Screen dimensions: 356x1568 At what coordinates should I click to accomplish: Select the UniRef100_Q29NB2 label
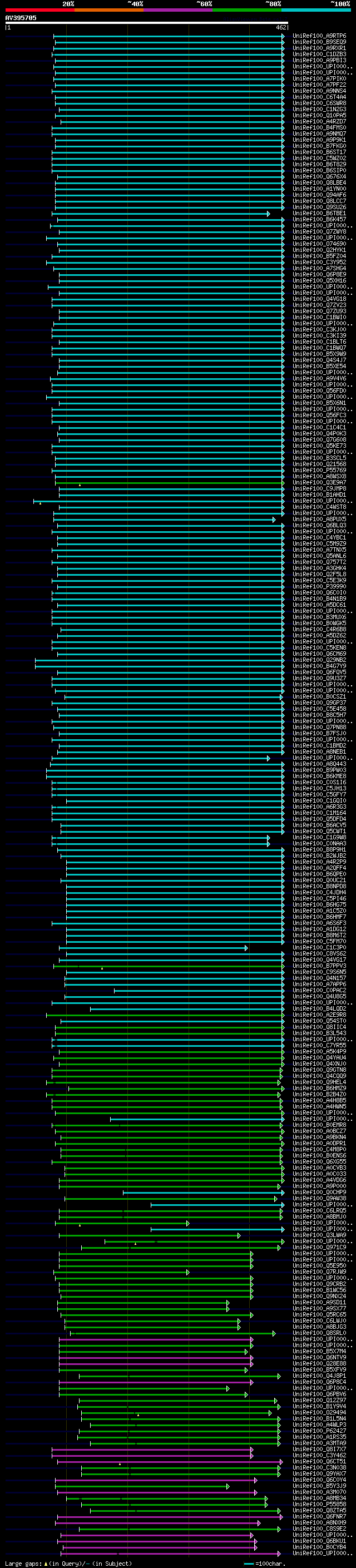click(x=319, y=660)
